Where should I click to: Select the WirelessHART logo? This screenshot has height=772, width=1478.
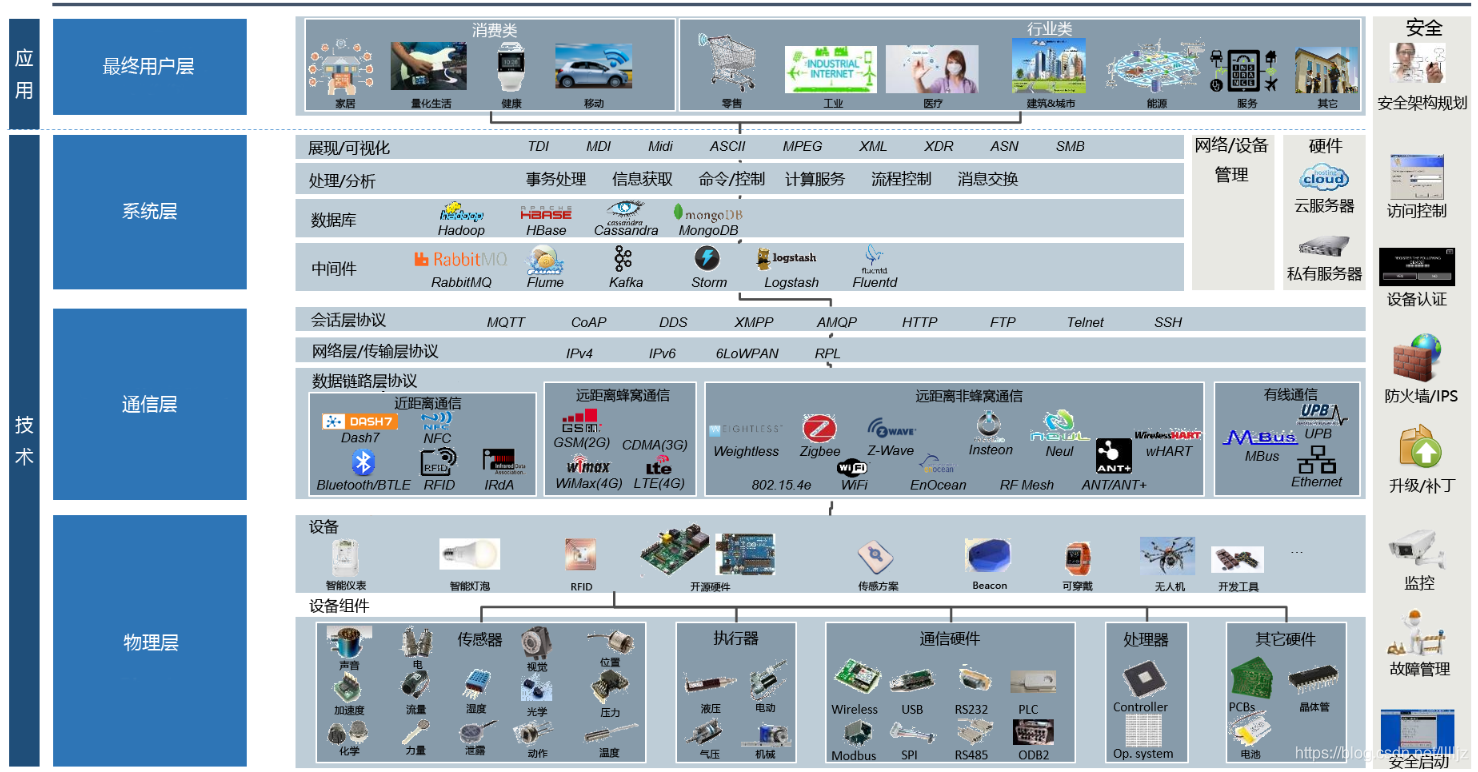click(1167, 436)
